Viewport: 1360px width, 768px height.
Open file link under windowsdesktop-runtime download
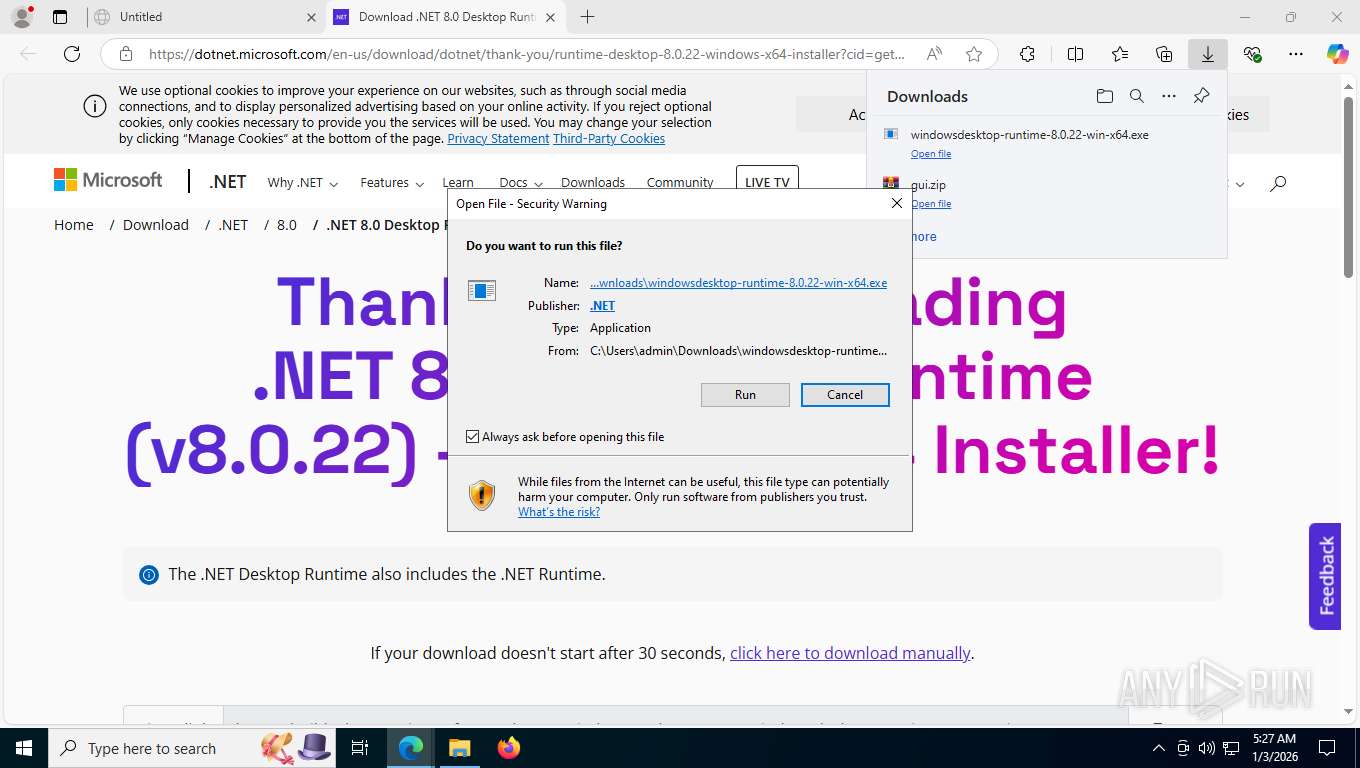(931, 154)
